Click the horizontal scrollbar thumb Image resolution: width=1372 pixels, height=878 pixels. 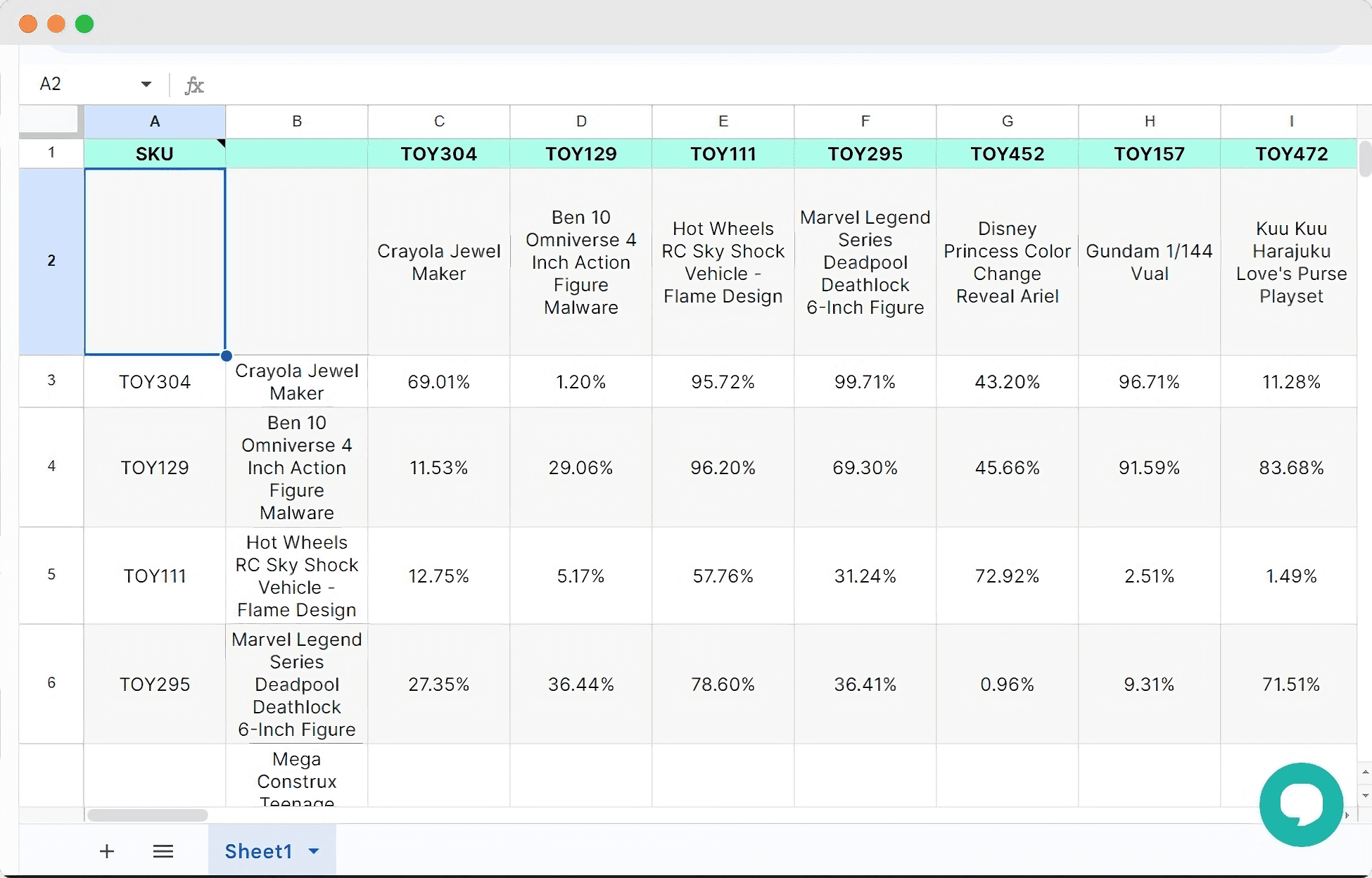pos(148,815)
